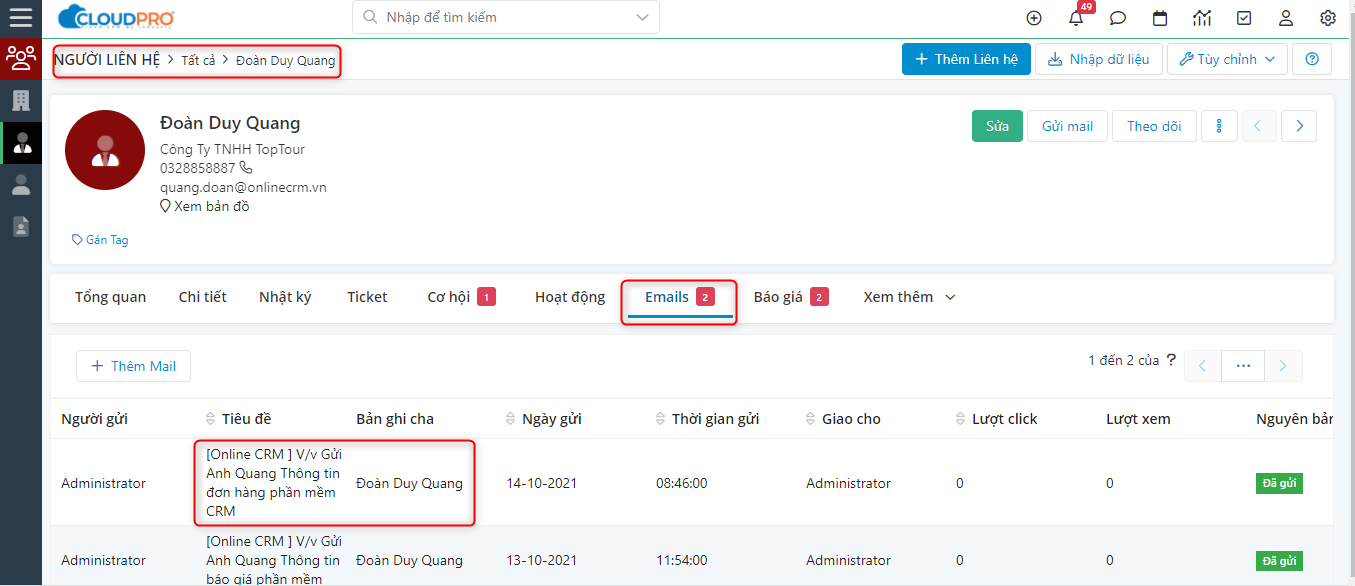Expand the Tùy chỉnh dropdown

click(1227, 59)
